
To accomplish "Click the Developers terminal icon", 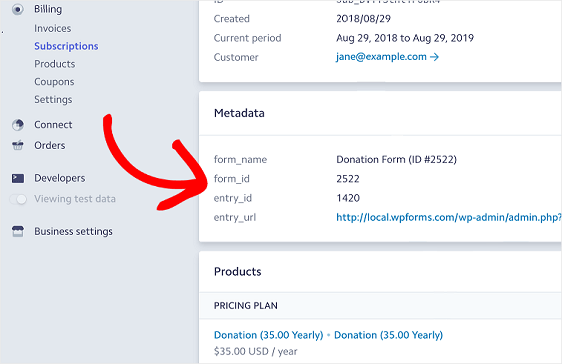I will tap(18, 178).
